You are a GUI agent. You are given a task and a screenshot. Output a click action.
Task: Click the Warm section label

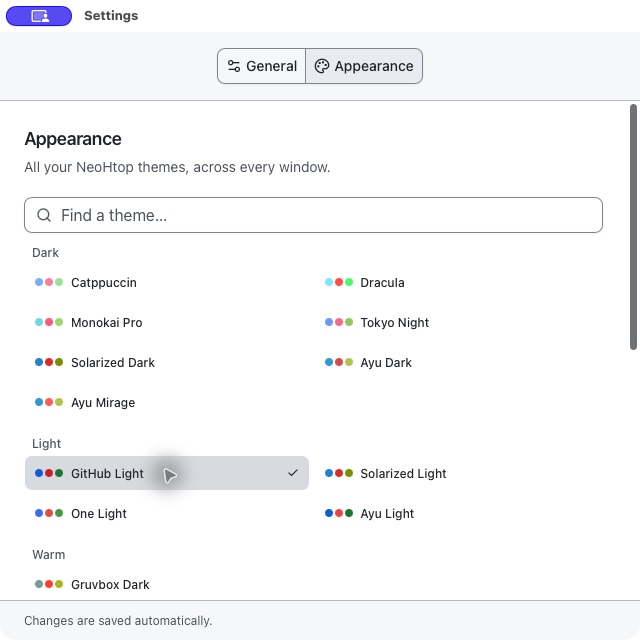click(x=49, y=555)
